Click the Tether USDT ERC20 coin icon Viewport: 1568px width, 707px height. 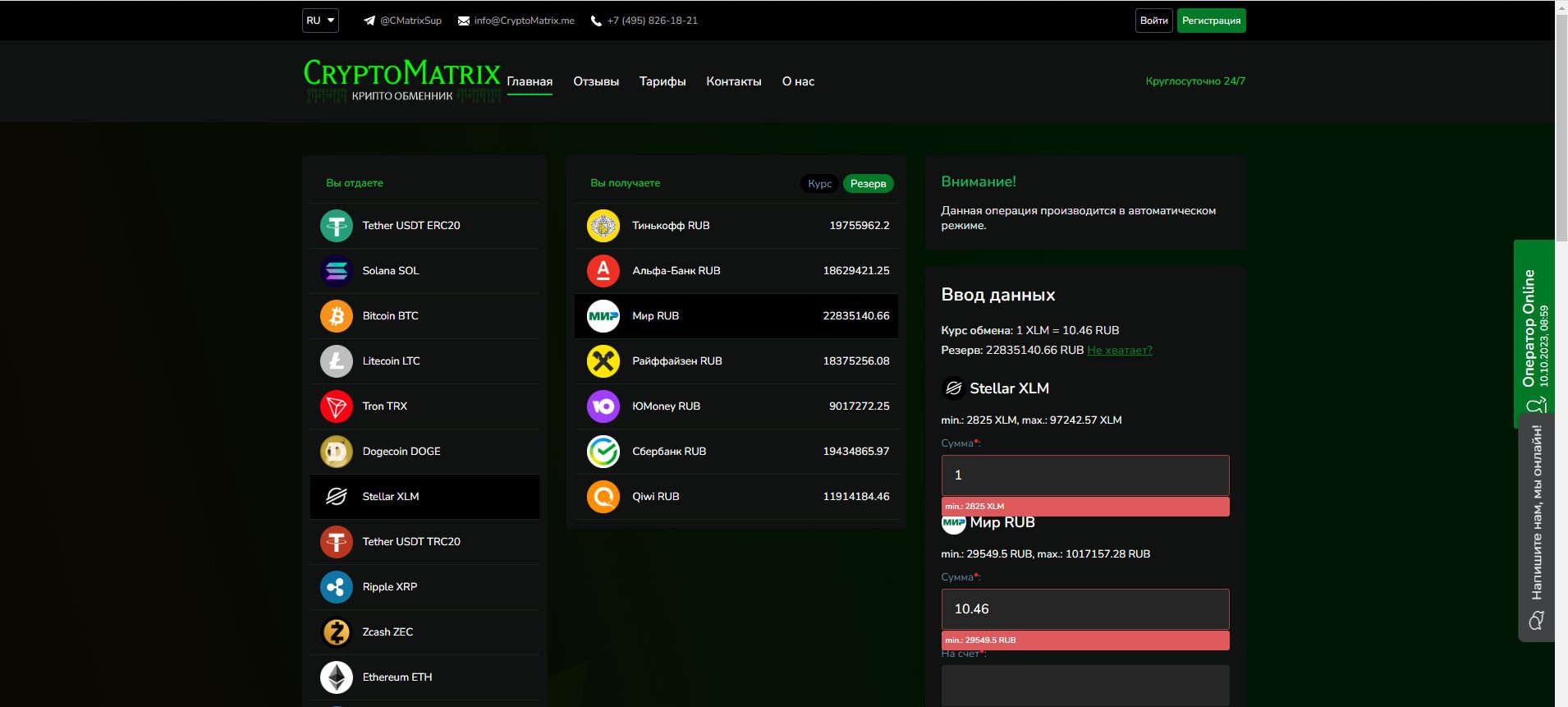pos(337,226)
